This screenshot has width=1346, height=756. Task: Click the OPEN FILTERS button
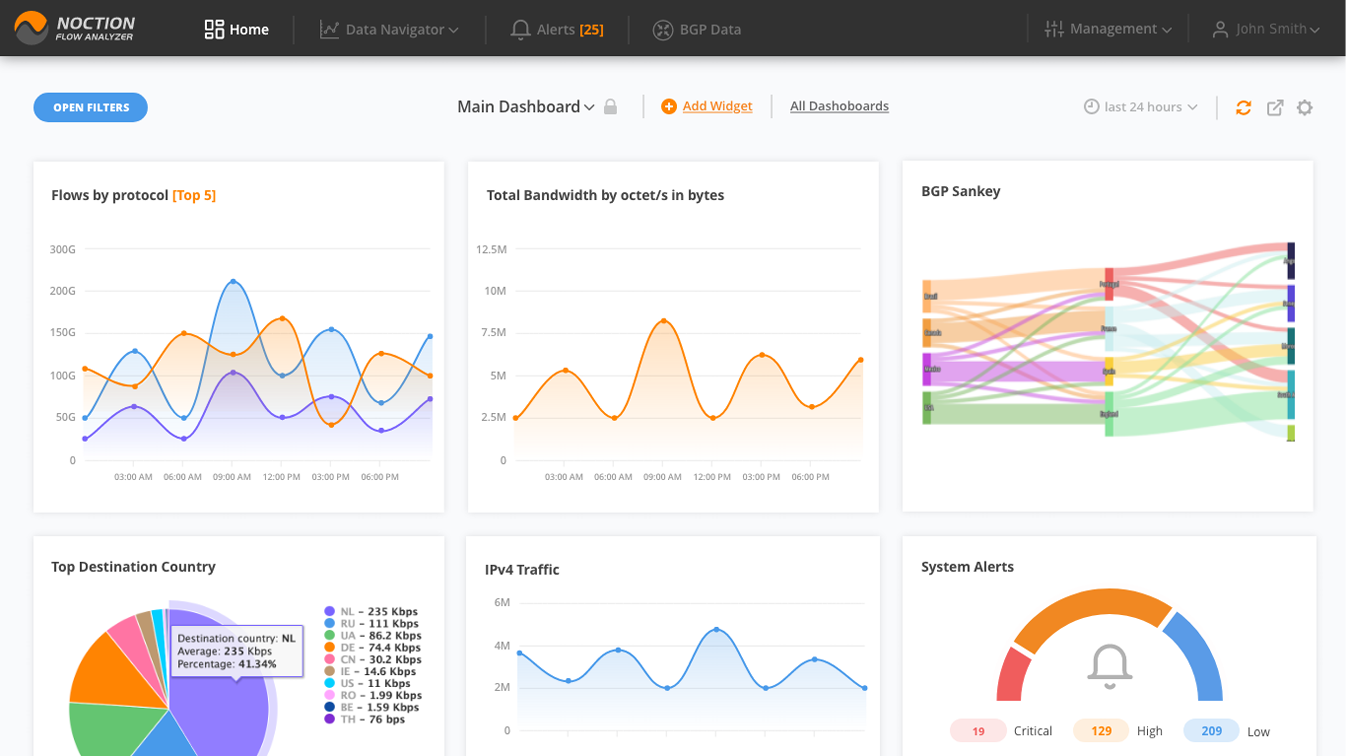tap(90, 107)
